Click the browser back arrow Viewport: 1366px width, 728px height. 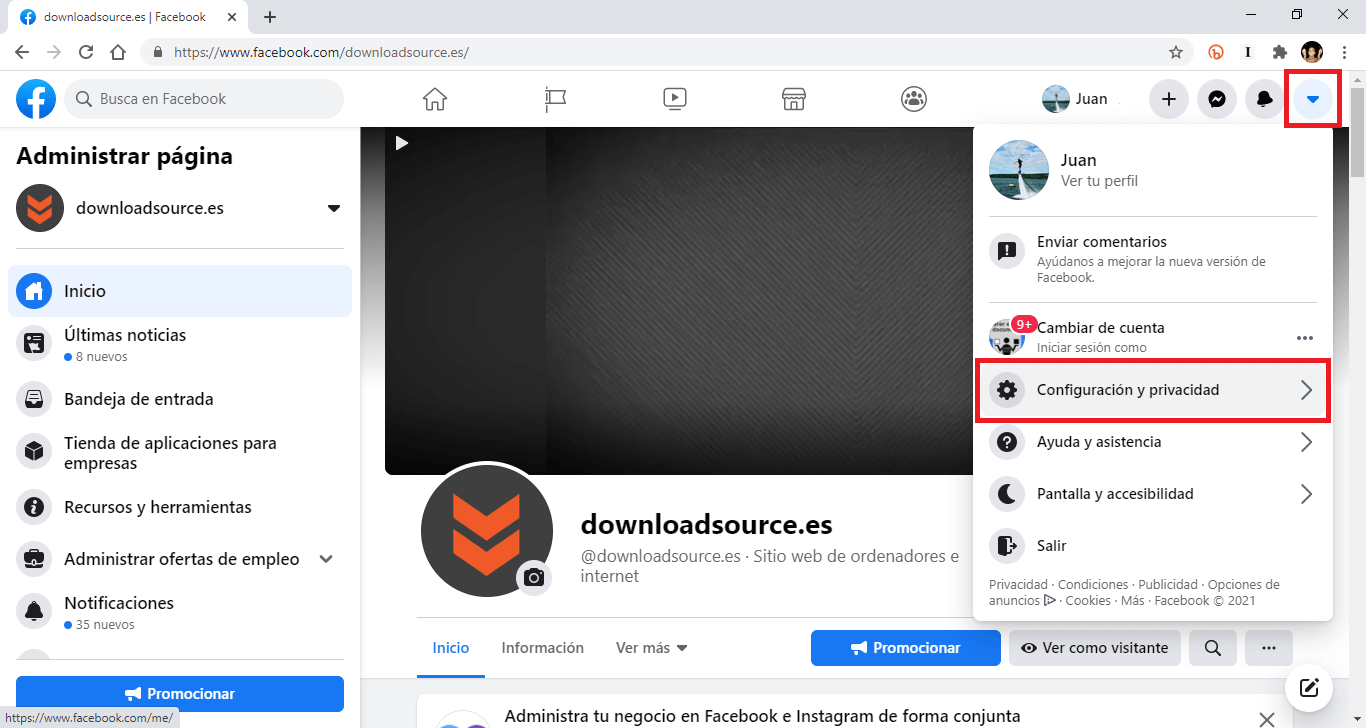(22, 52)
